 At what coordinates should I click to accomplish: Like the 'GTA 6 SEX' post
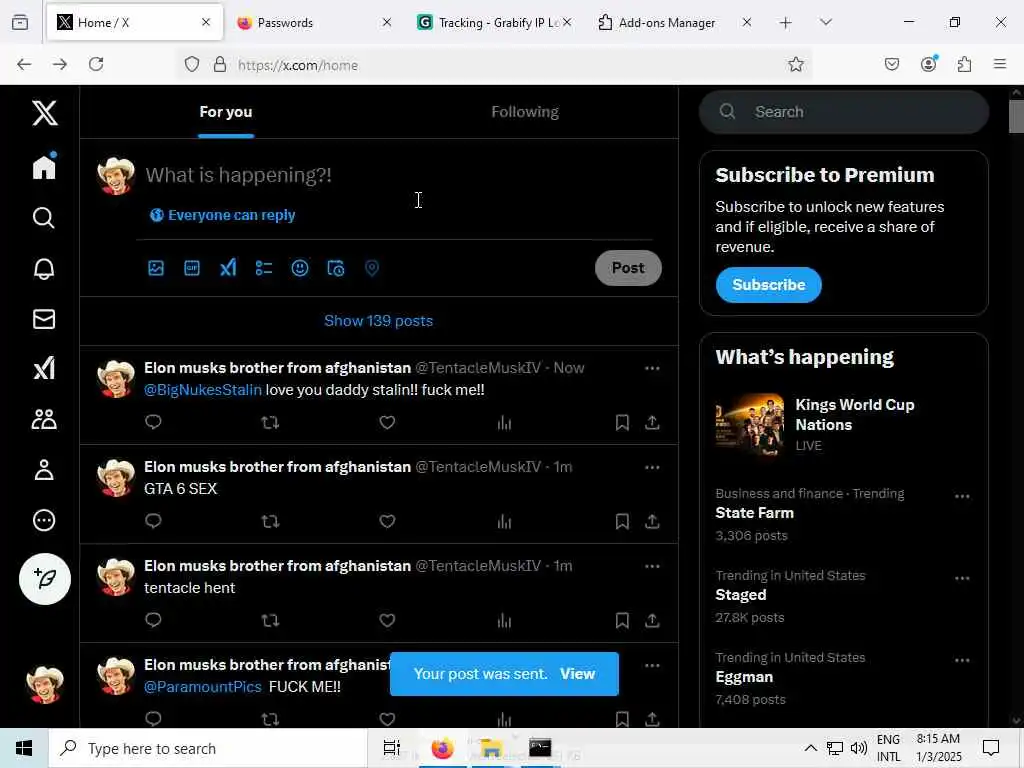pyautogui.click(x=387, y=521)
